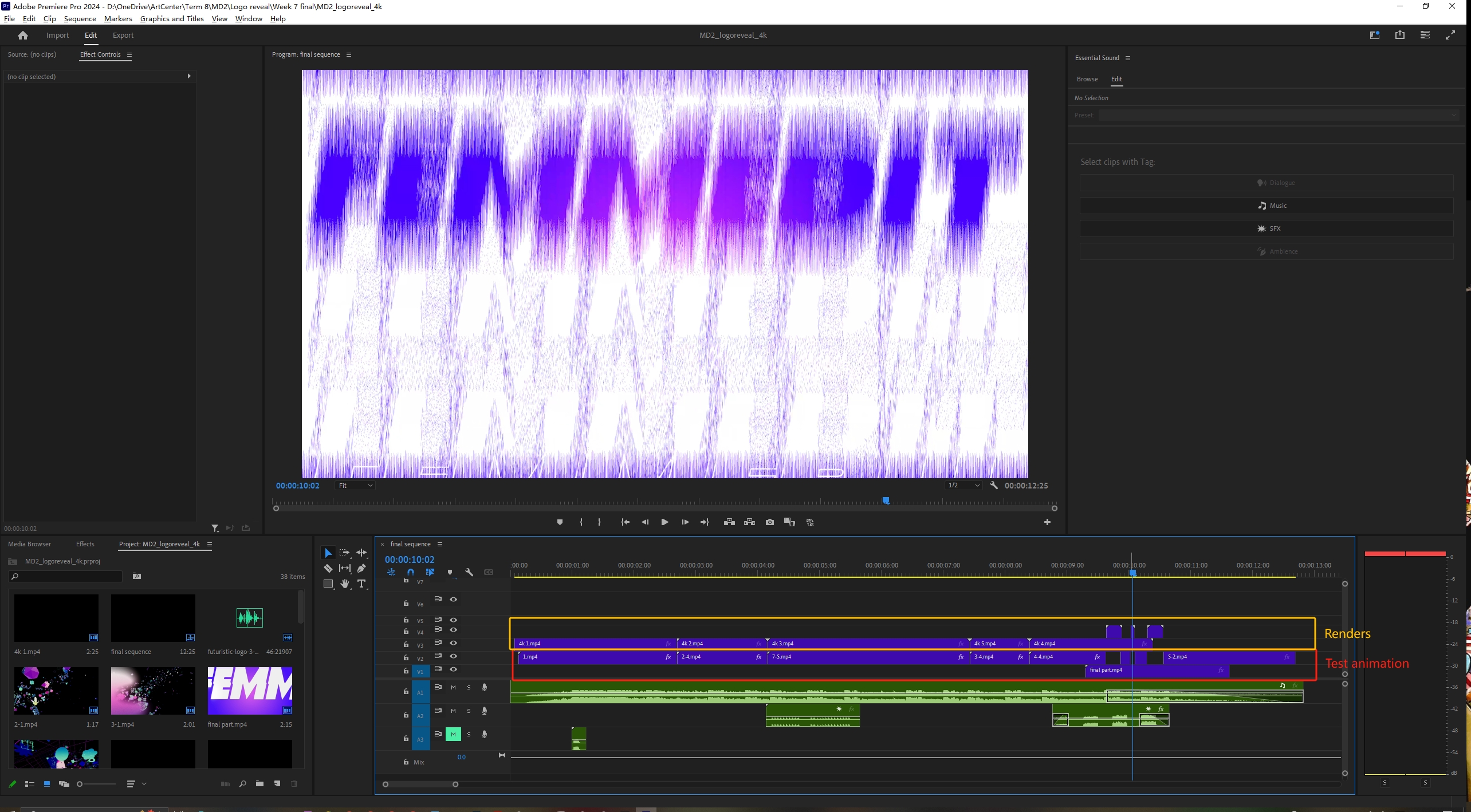Click the SFX audio type button
1471x812 pixels.
click(1267, 228)
